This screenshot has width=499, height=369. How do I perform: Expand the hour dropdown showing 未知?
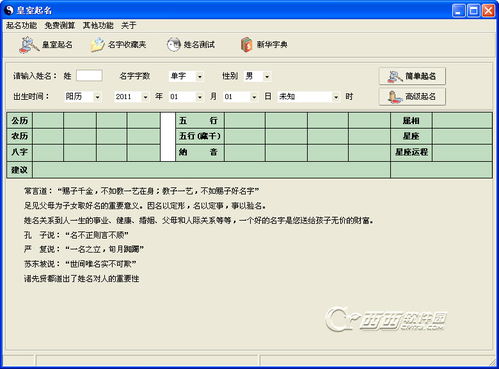336,97
